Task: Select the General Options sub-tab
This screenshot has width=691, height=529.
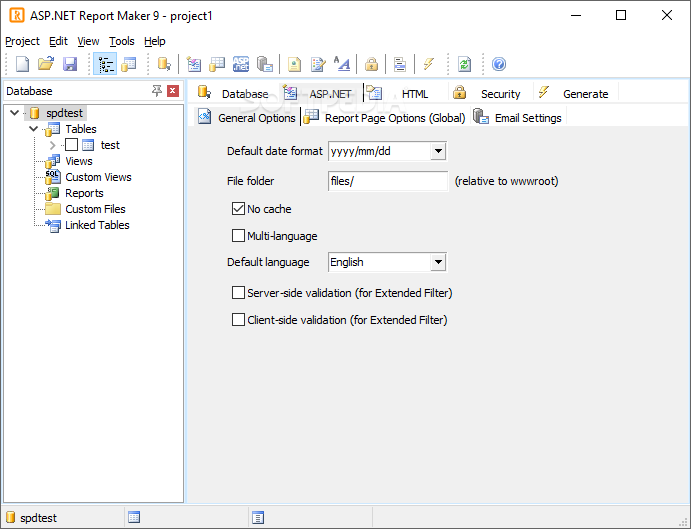Action: (x=247, y=117)
